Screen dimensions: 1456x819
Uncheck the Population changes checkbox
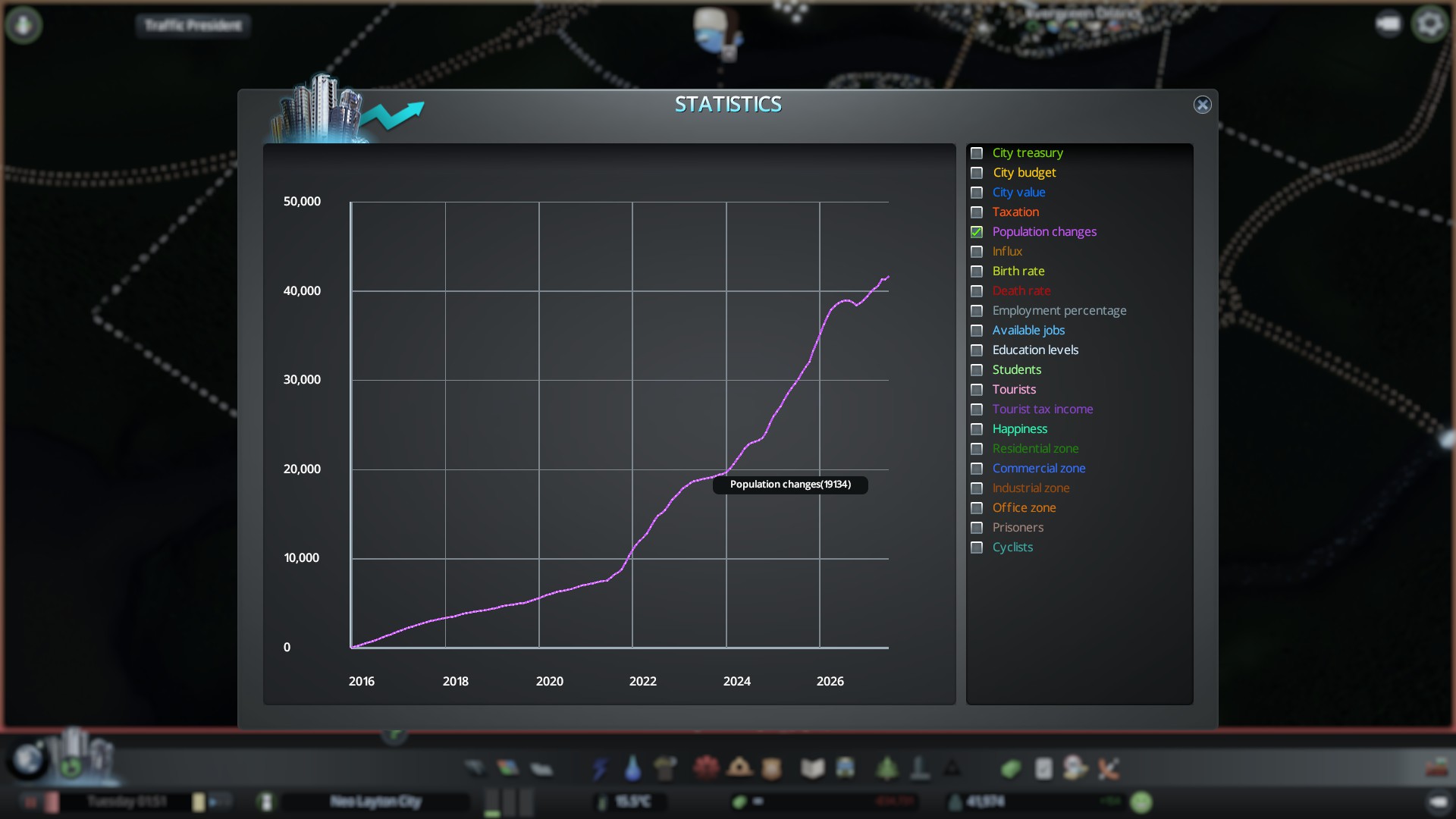[977, 232]
